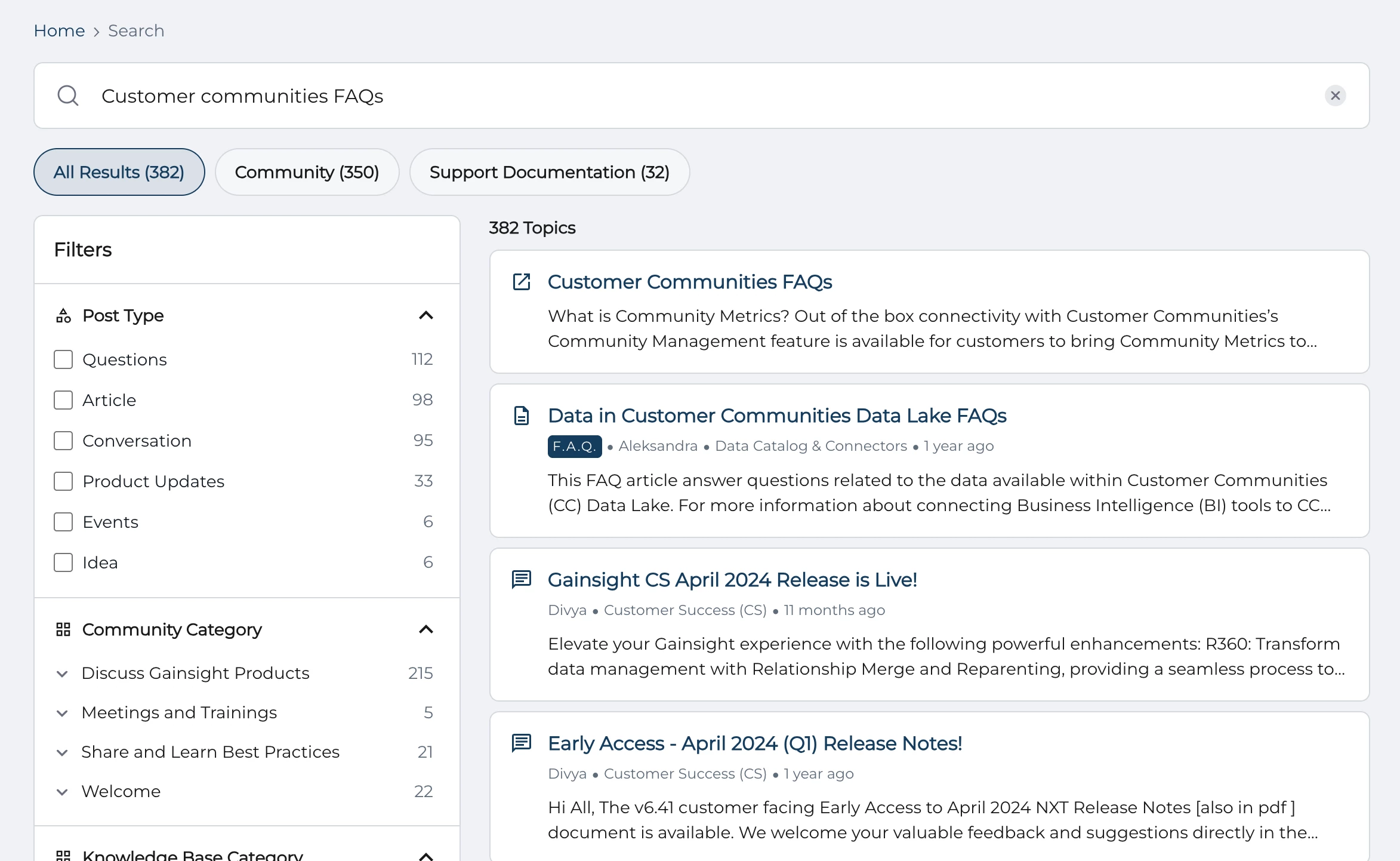The height and width of the screenshot is (861, 1400).
Task: Click the Community Category grid icon
Action: [x=63, y=629]
